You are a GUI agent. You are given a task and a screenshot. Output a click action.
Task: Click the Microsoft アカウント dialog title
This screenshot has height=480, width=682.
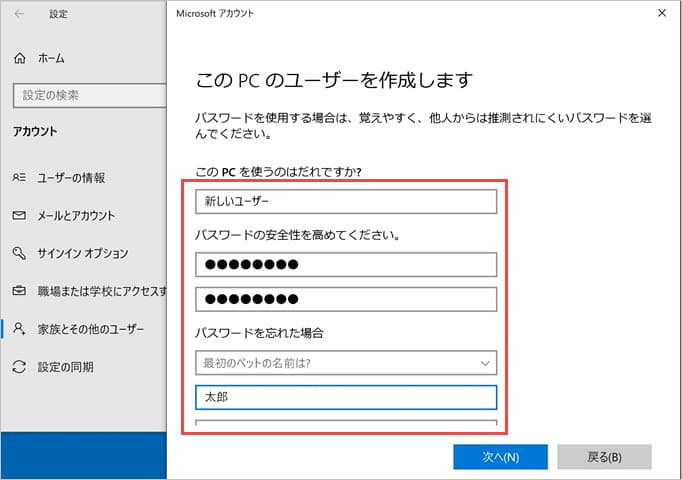pyautogui.click(x=215, y=13)
